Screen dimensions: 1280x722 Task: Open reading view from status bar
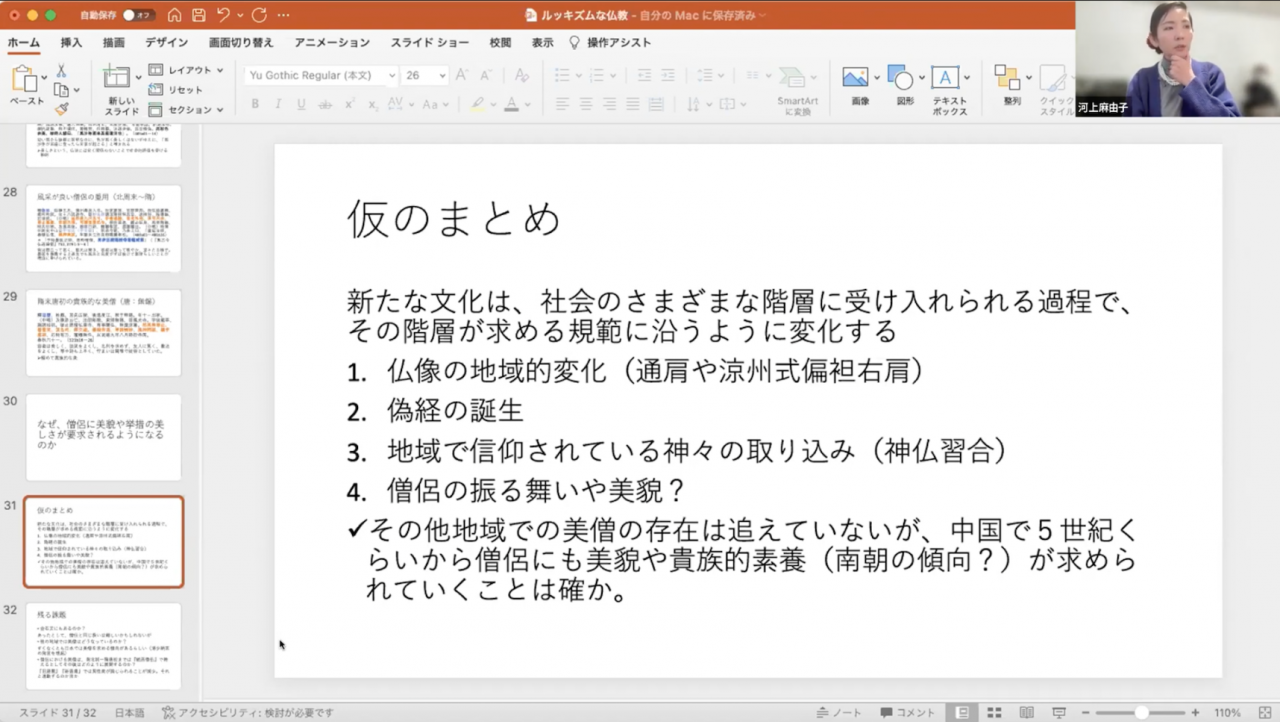pos(1027,712)
